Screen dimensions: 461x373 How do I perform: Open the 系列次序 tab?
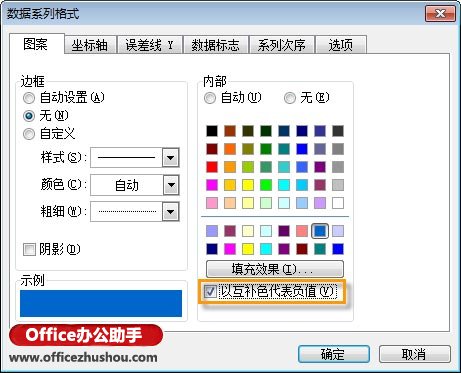pyautogui.click(x=281, y=45)
